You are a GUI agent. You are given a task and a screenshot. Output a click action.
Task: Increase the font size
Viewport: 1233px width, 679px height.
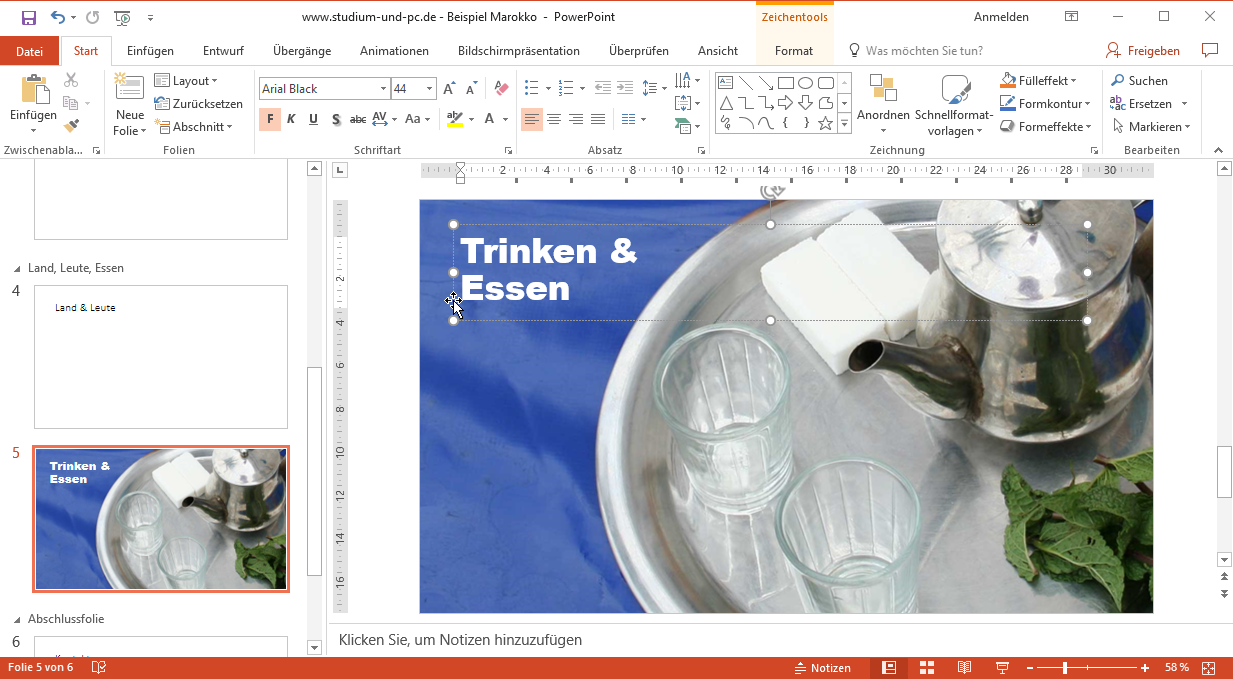coord(449,89)
